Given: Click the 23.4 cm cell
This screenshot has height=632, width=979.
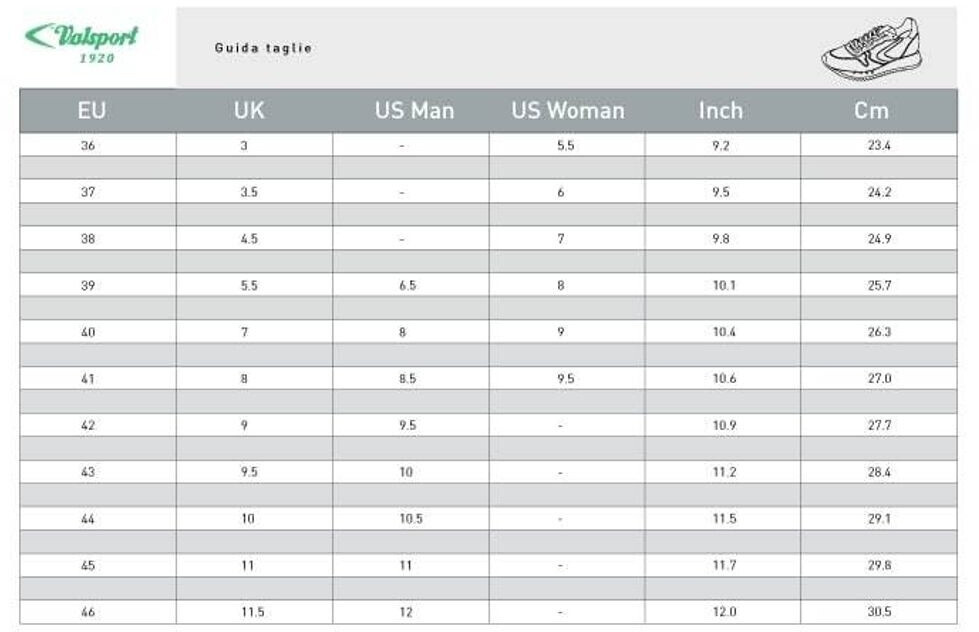Looking at the screenshot, I should pos(879,146).
